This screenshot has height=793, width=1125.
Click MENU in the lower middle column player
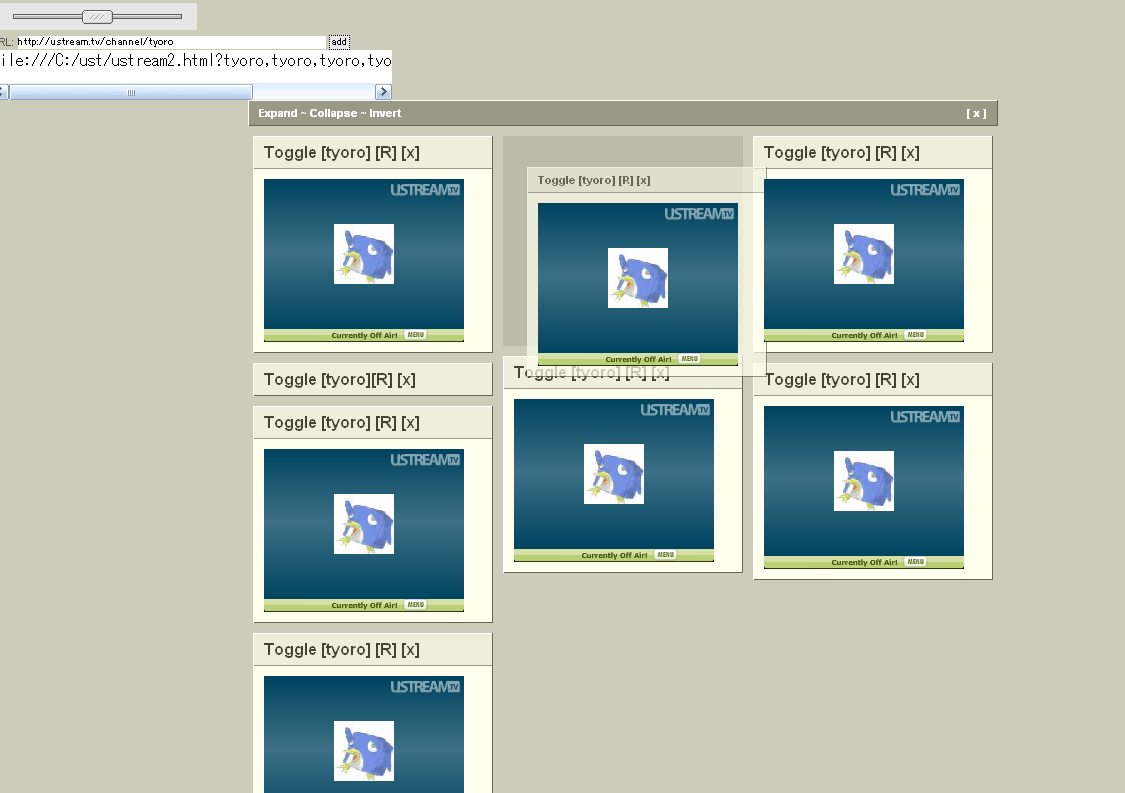666,555
